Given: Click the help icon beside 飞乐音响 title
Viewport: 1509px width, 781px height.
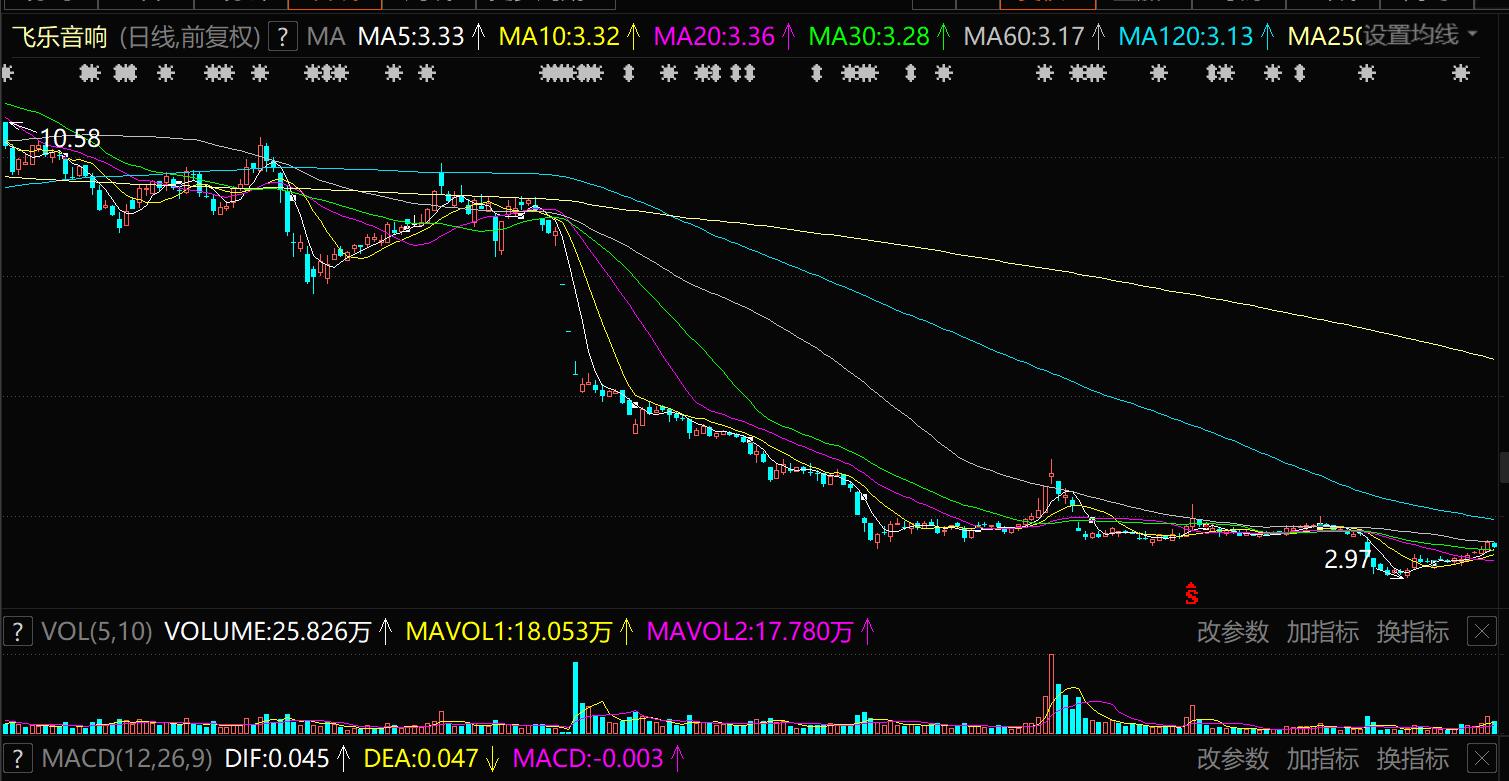Looking at the screenshot, I should [x=284, y=38].
